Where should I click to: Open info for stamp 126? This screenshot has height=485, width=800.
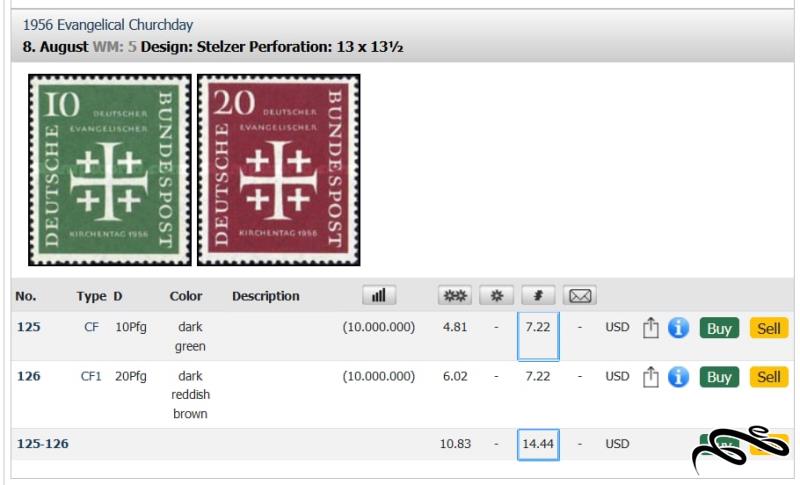[x=678, y=377]
